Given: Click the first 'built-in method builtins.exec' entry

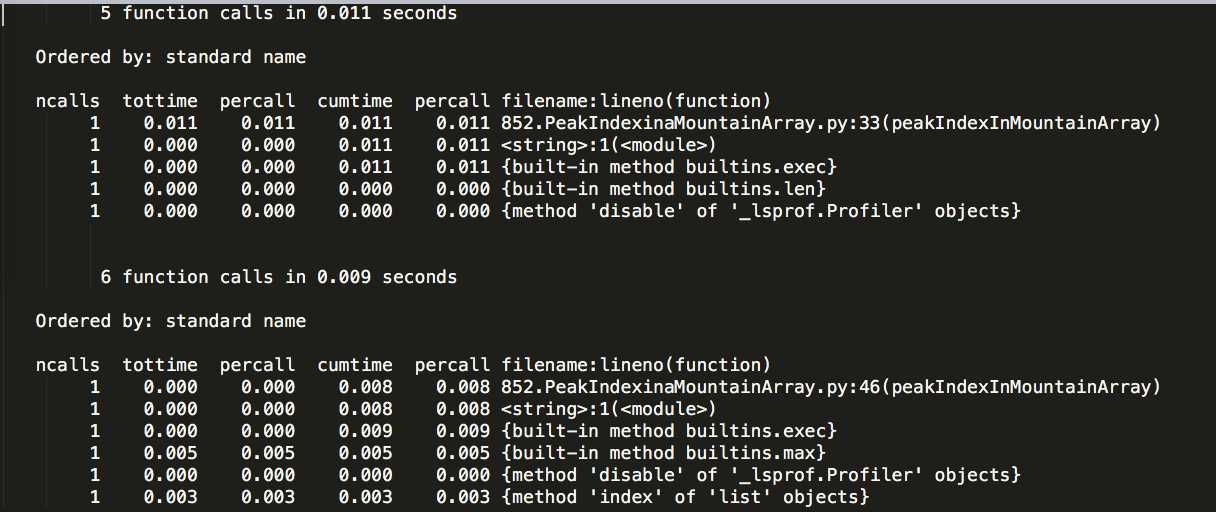Looking at the screenshot, I should click(x=668, y=167).
